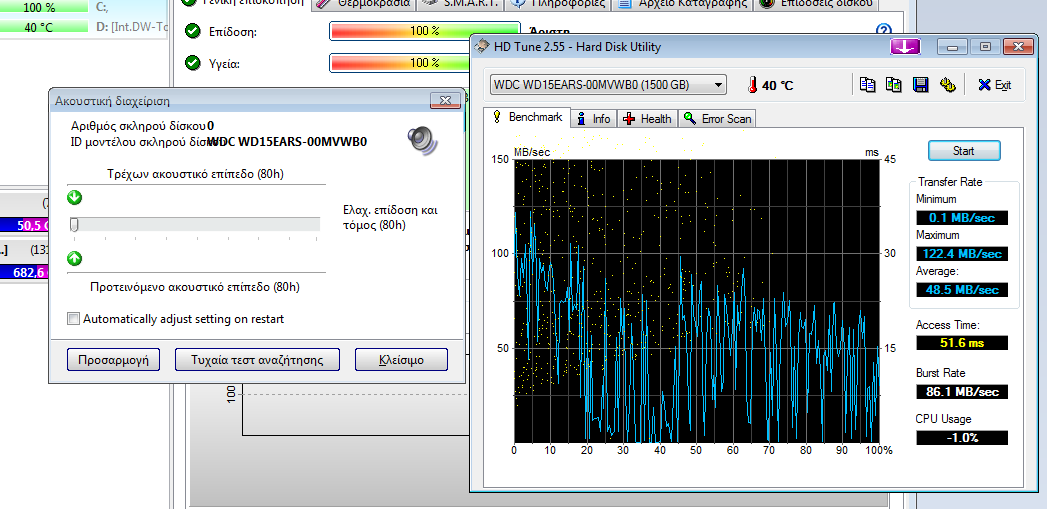This screenshot has height=509, width=1047.
Task: Copy benchmark text to clipboard in HD Tune
Action: coord(867,85)
